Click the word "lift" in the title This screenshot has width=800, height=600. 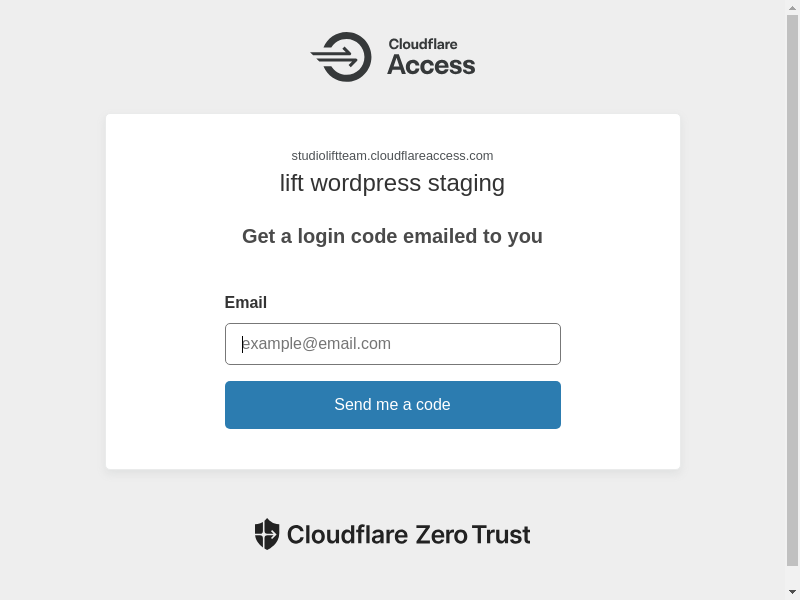[291, 183]
